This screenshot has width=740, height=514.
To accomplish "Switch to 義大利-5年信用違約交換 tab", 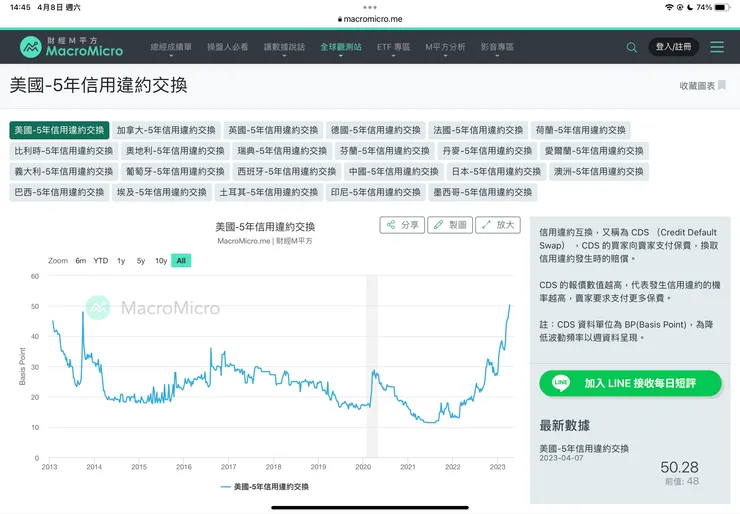I will coord(64,172).
